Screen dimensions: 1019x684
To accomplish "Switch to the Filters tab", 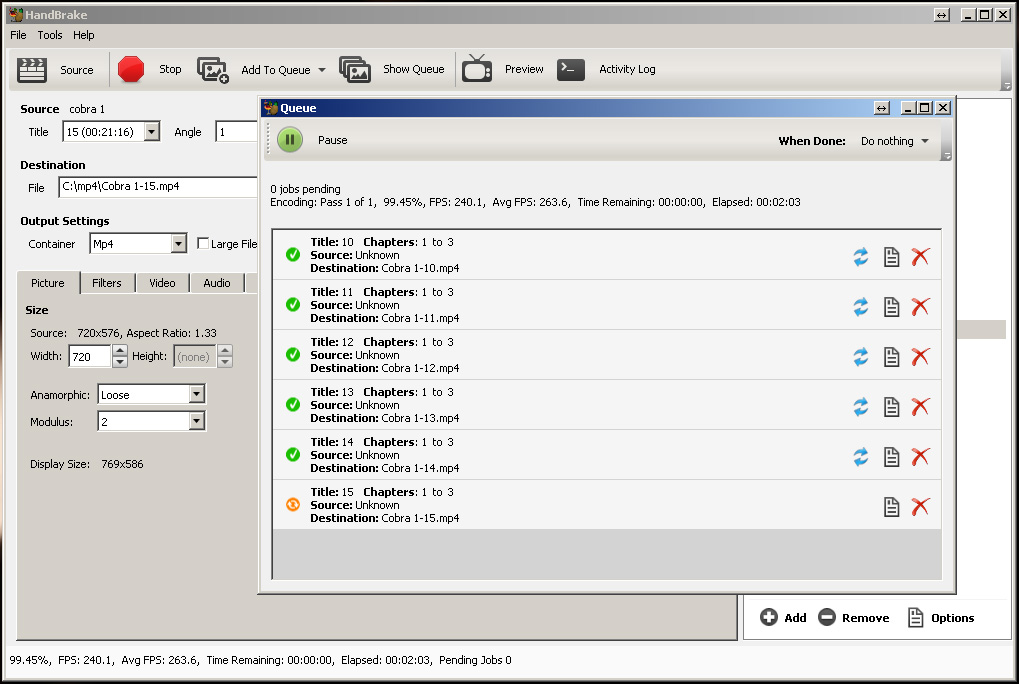I will click(x=107, y=283).
